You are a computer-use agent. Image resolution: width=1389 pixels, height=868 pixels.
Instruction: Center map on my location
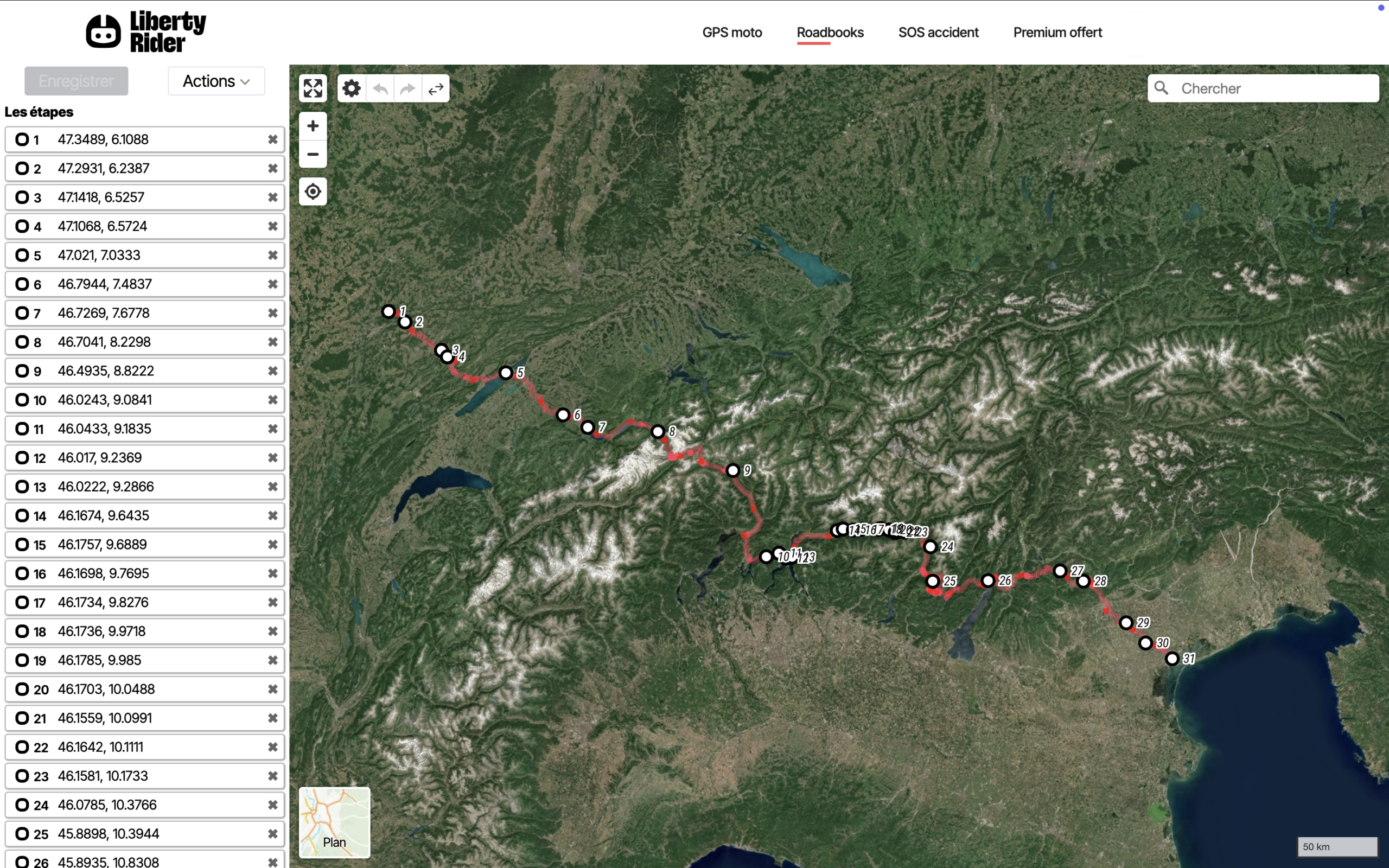(x=313, y=191)
